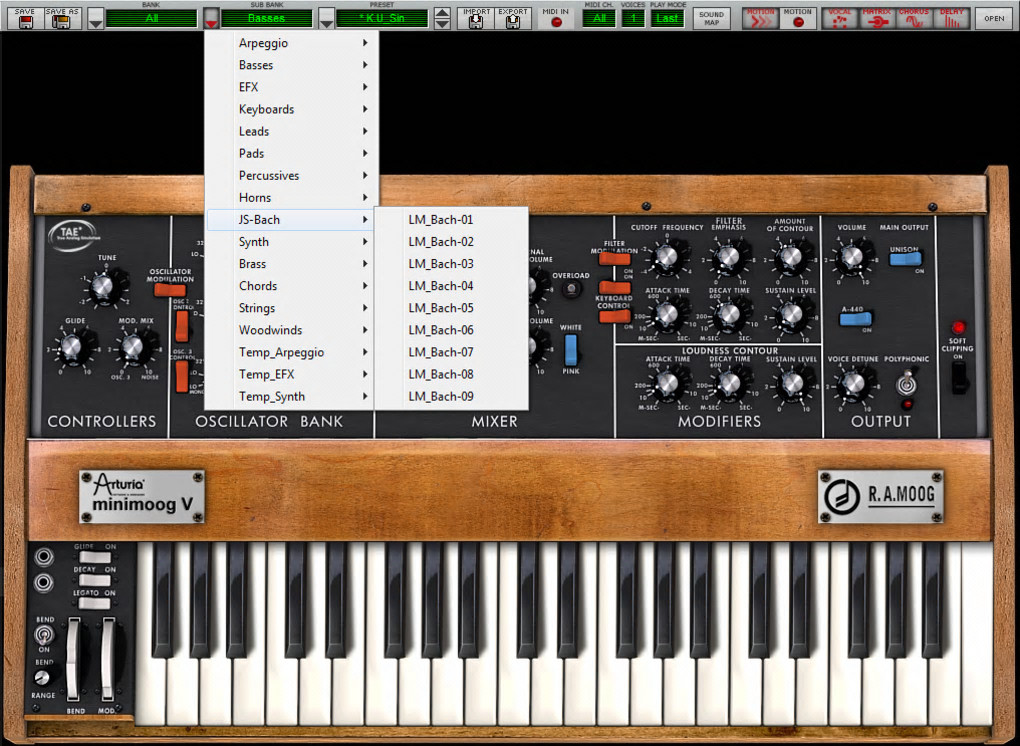This screenshot has width=1020, height=746.
Task: Open the Voices count selector
Action: [x=632, y=18]
